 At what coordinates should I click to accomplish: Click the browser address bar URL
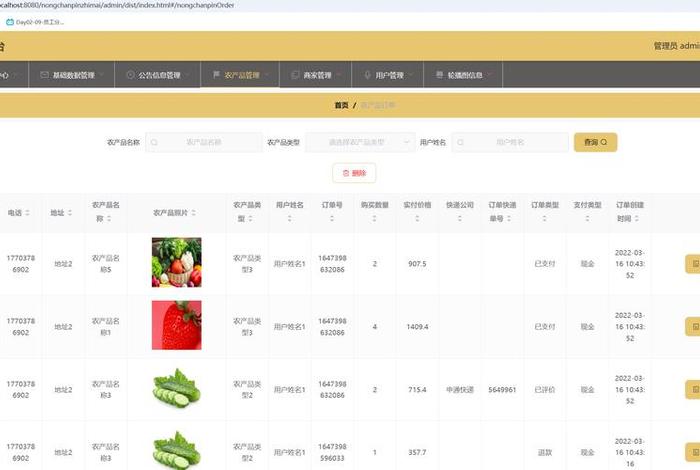pos(117,5)
